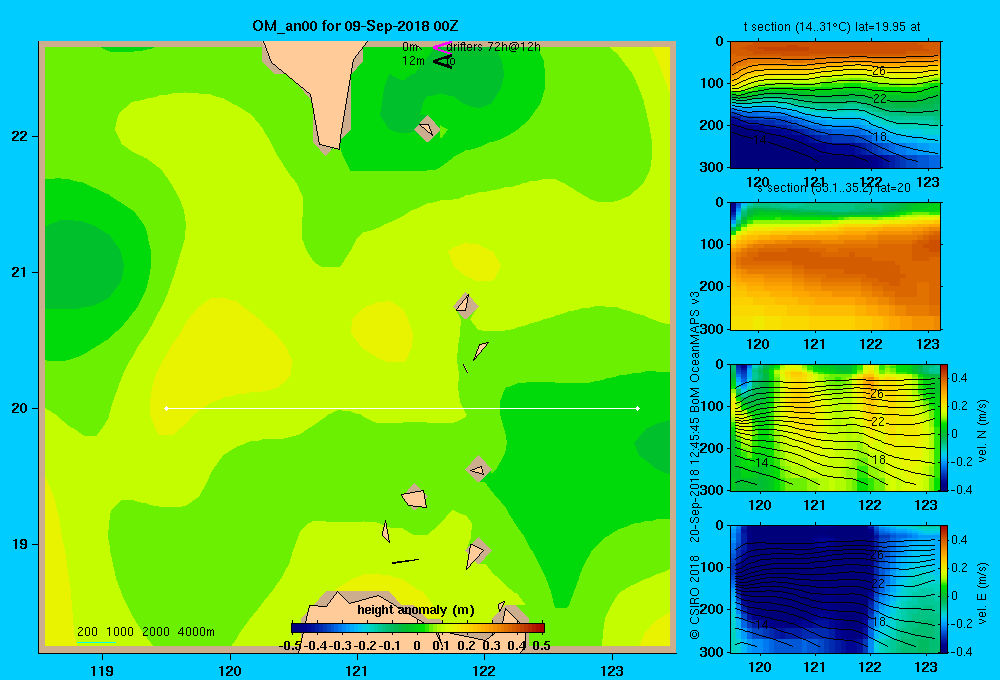The height and width of the screenshot is (680, 1000).
Task: Click the '22' contour label in vel. N section
Action: point(878,422)
